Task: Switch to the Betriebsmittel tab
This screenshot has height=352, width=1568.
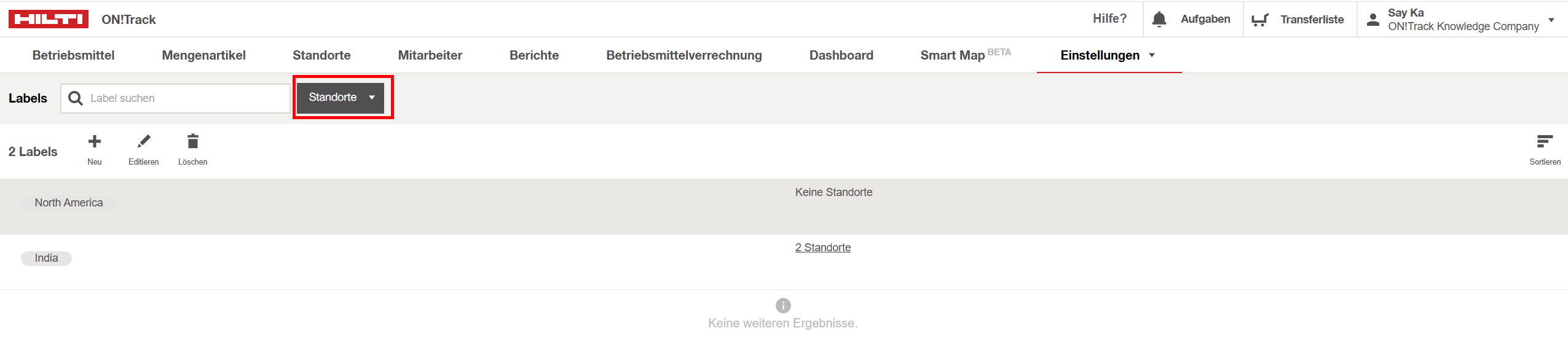Action: [x=73, y=55]
